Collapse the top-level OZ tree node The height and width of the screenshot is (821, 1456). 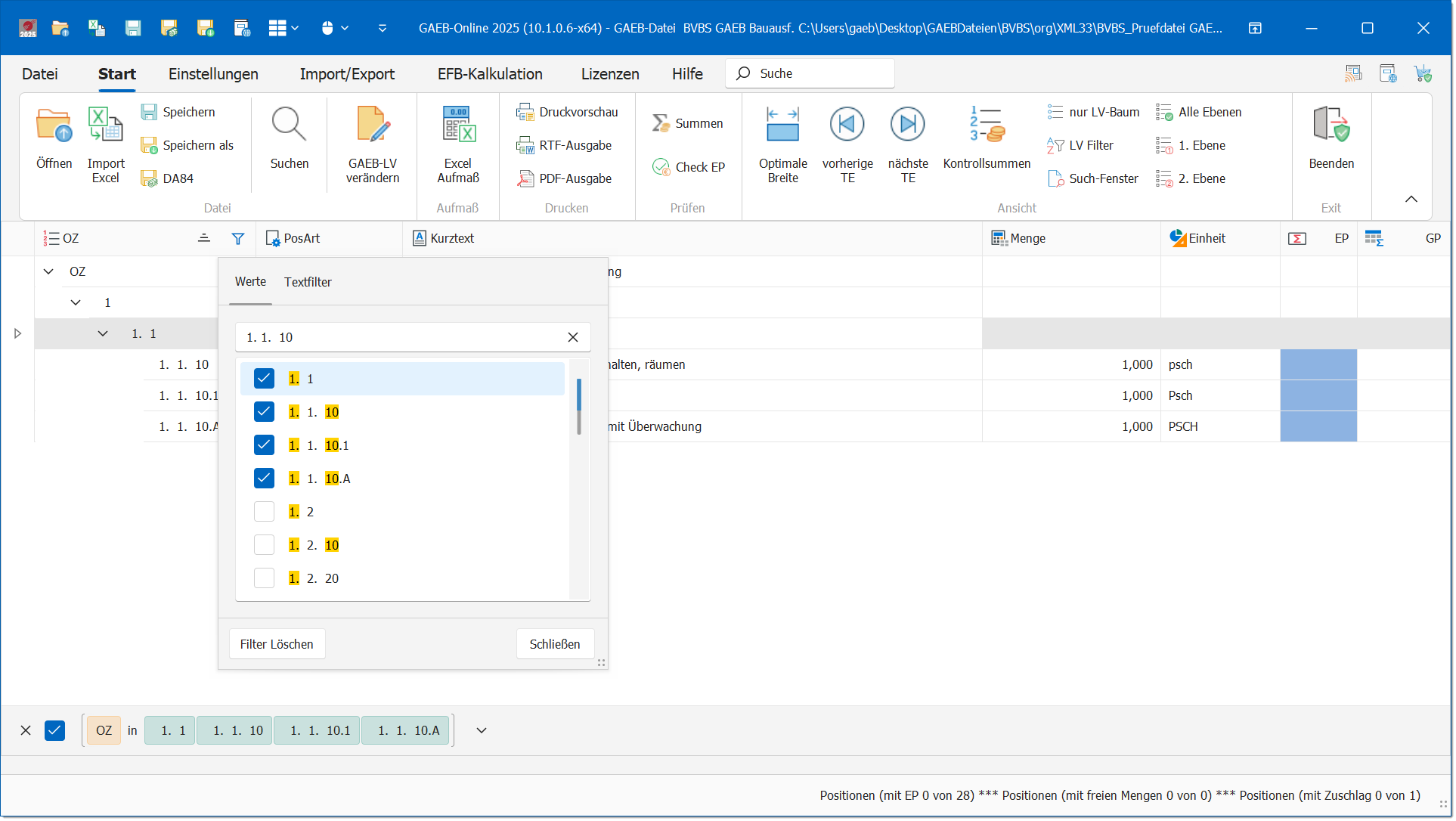coord(48,271)
